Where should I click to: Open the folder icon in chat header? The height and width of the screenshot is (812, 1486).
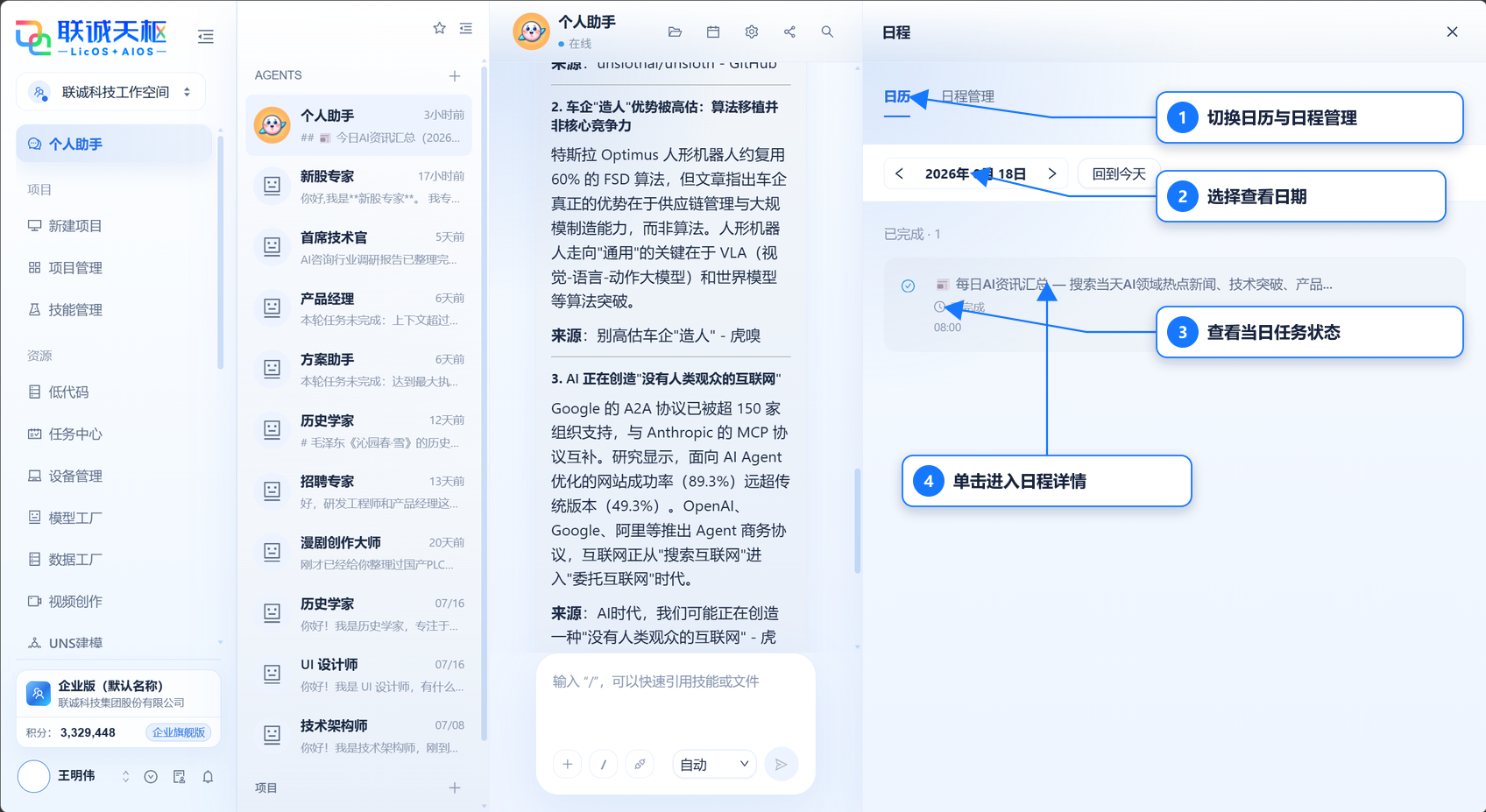(x=675, y=32)
